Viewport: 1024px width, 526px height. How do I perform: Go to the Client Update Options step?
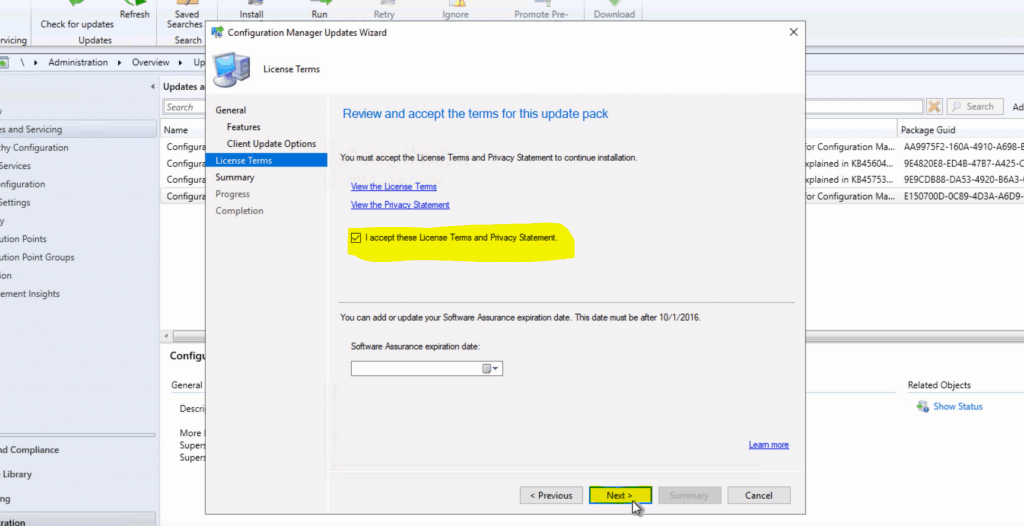point(271,144)
